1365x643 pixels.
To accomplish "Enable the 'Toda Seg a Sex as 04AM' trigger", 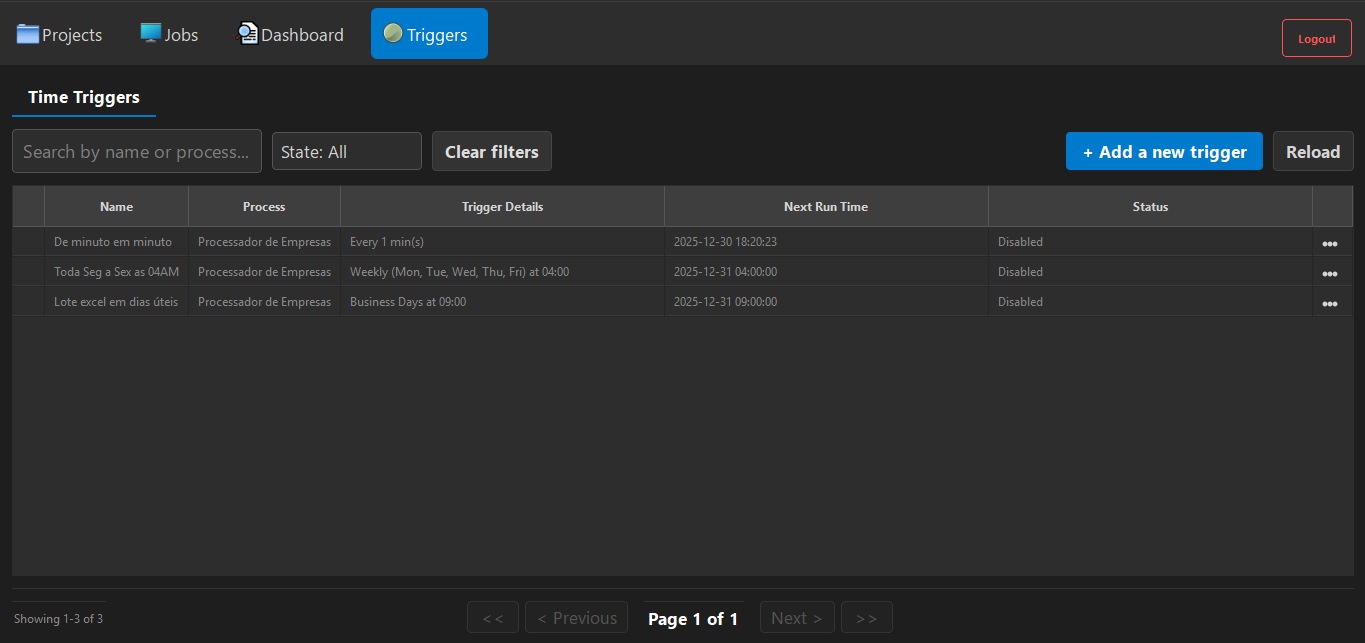I will pos(1020,272).
